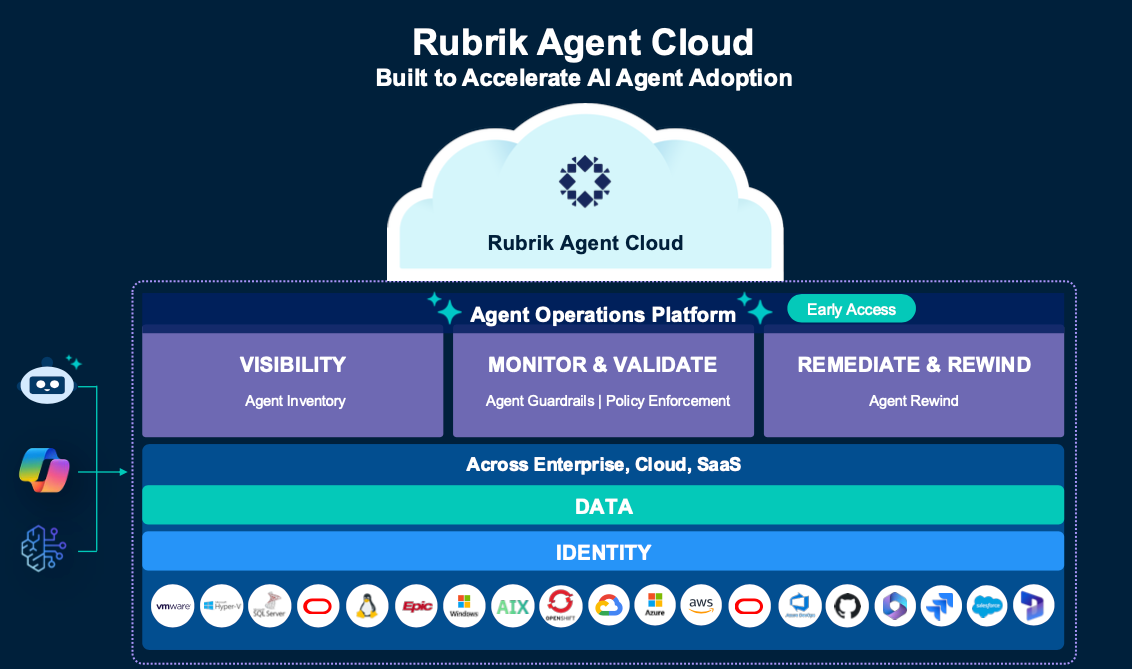Click the 'Agent Operations Platform' heading
The image size is (1132, 669).
603,315
